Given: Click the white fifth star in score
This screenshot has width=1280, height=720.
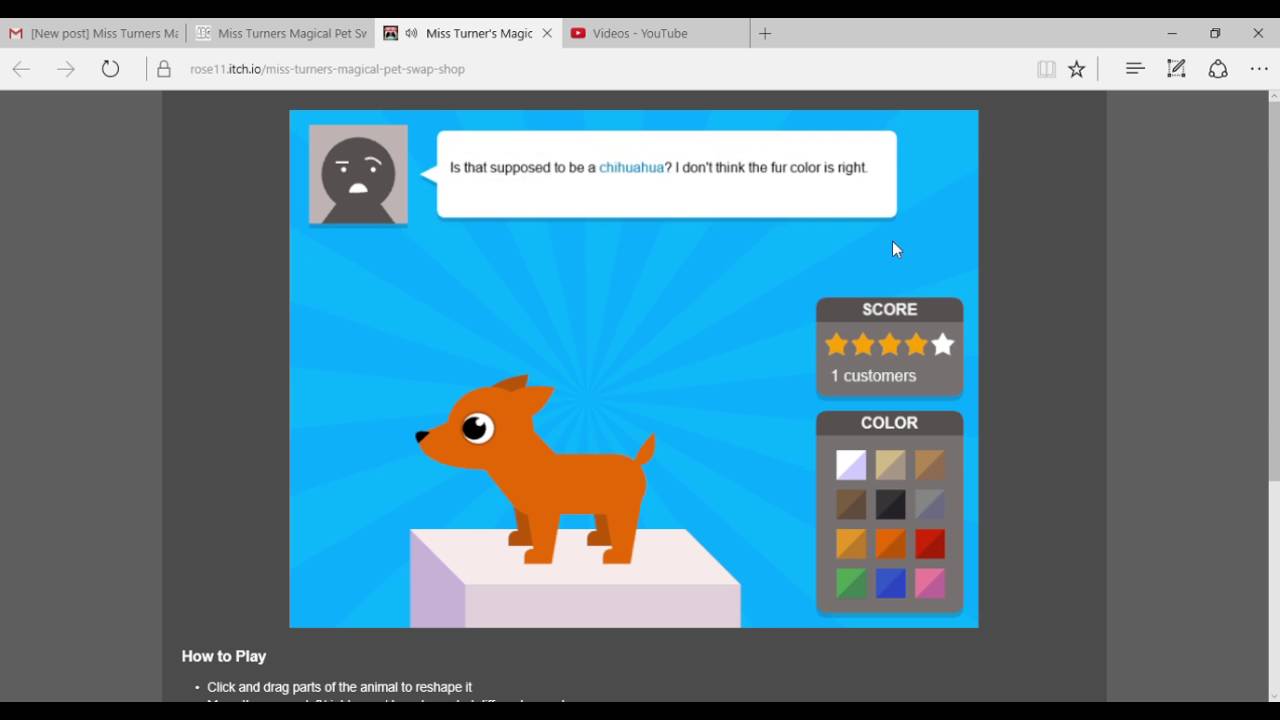Looking at the screenshot, I should 942,345.
